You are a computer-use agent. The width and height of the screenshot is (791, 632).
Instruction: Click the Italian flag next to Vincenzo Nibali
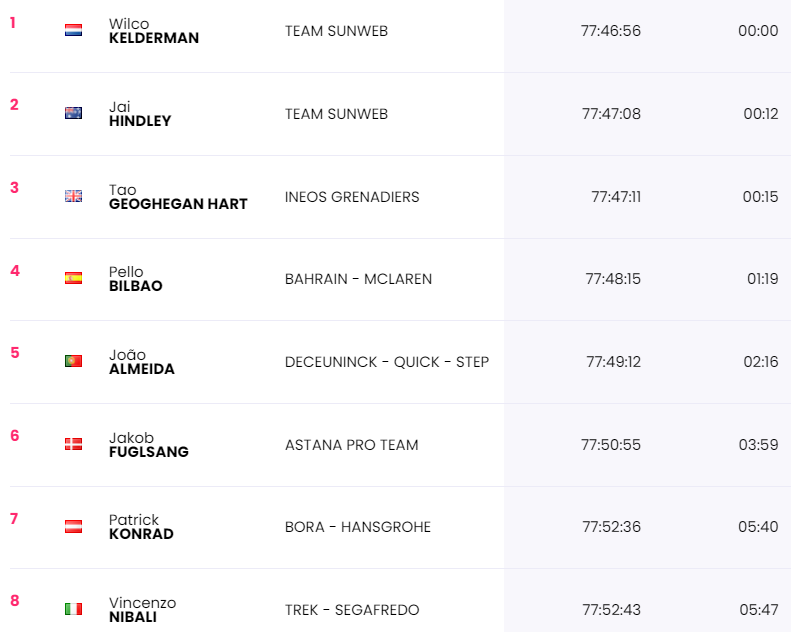point(73,609)
